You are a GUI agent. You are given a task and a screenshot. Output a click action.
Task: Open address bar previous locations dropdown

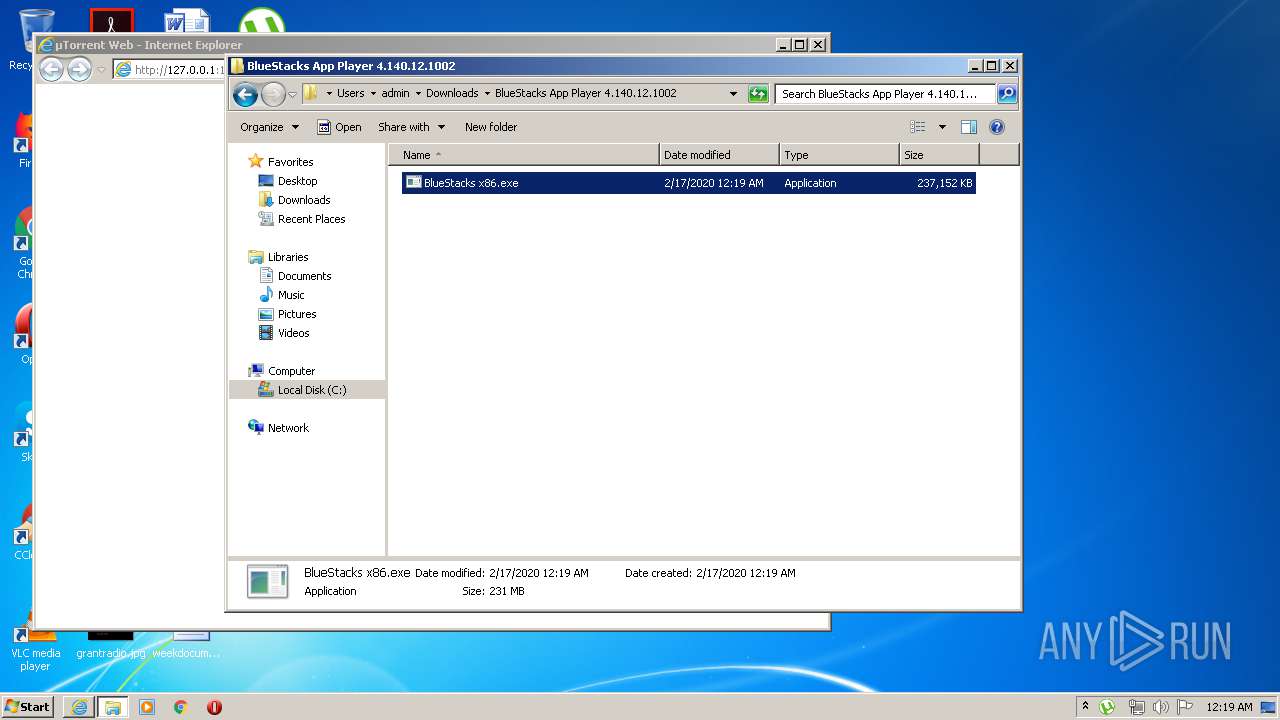click(733, 94)
